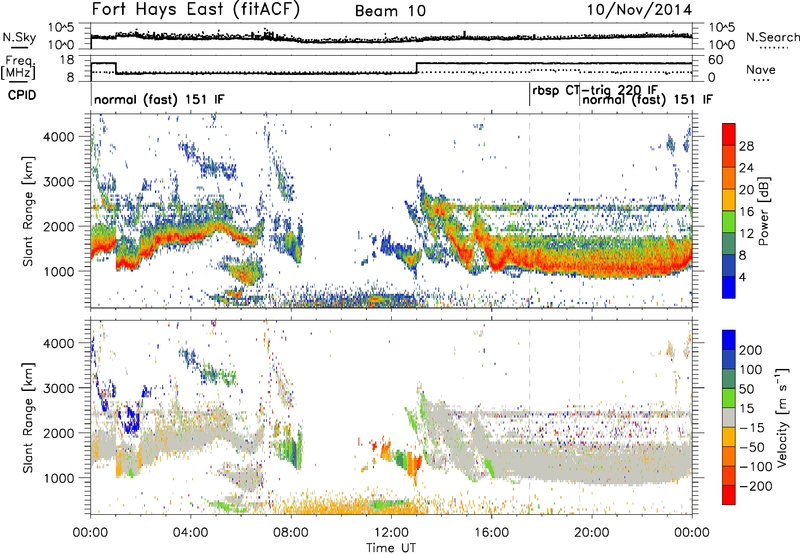Pick the red top segment of Power colorbar
The image size is (800, 554).
pyautogui.click(x=729, y=135)
